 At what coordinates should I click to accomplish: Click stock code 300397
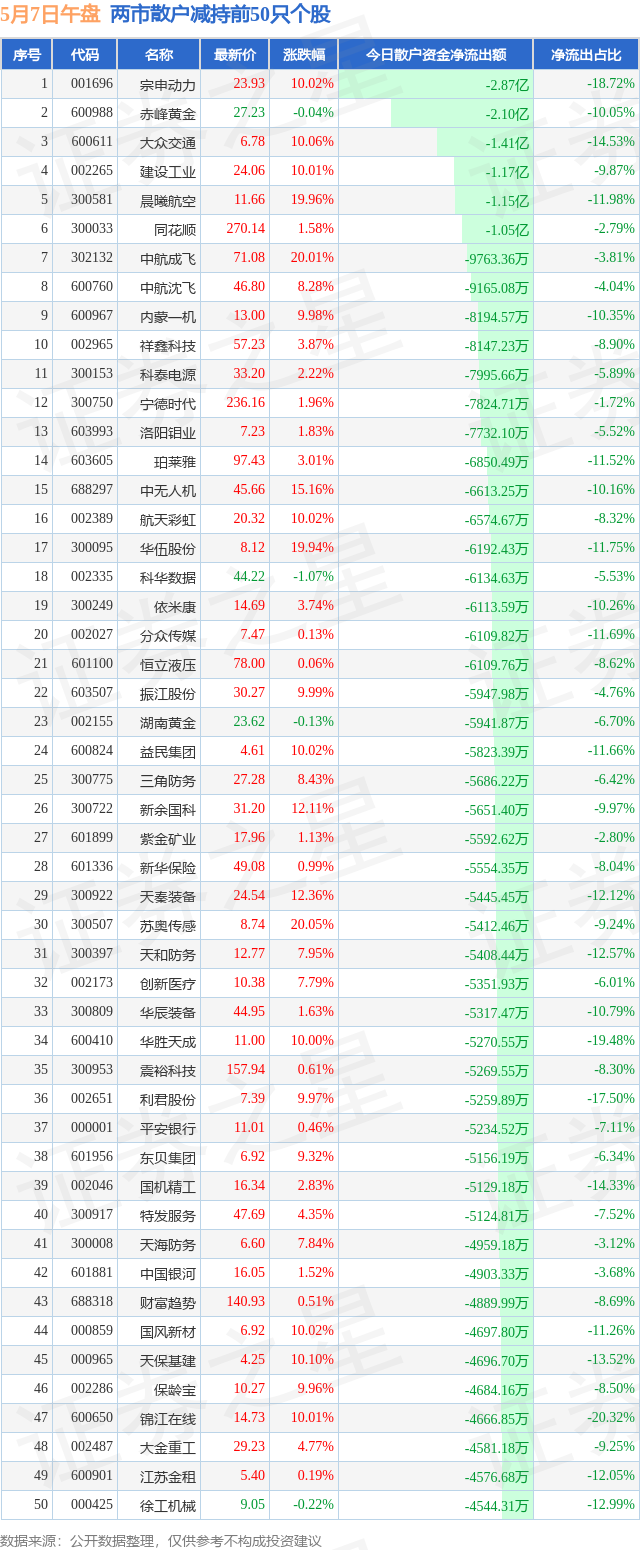point(92,954)
